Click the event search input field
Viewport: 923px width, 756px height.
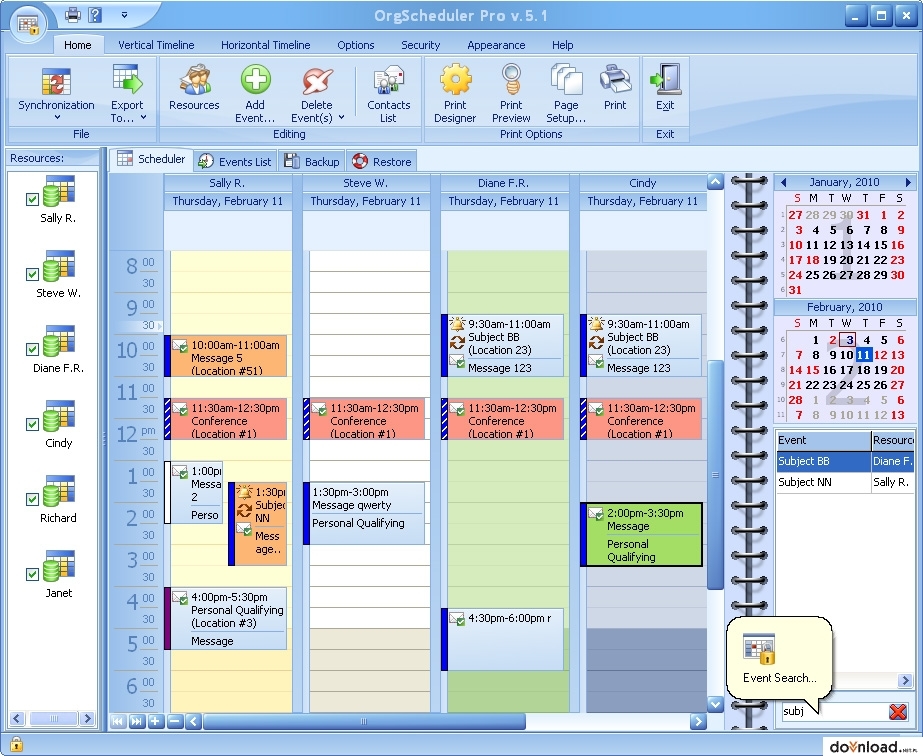pos(833,711)
